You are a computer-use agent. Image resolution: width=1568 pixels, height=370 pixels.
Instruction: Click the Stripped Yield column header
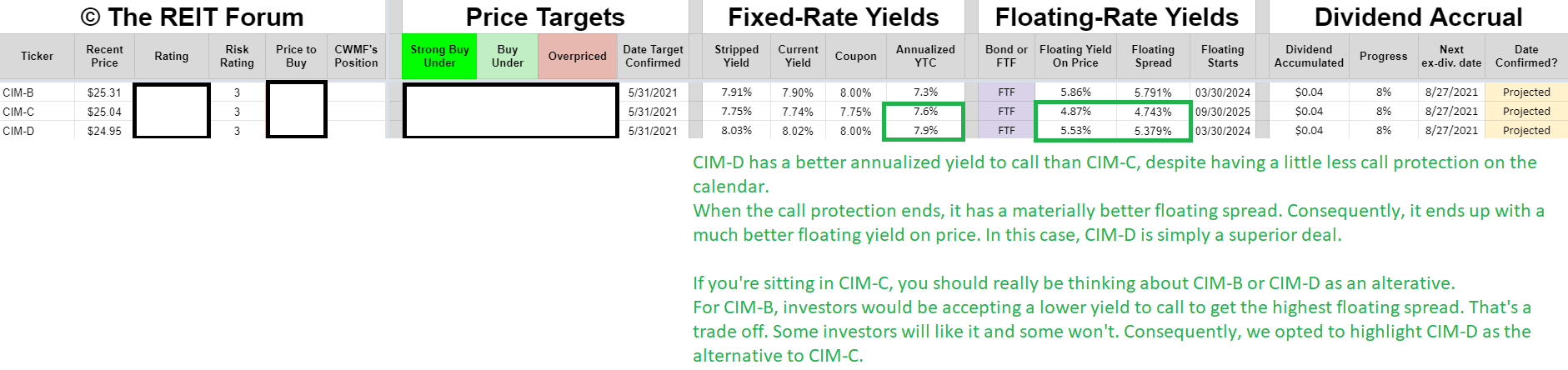tap(736, 56)
